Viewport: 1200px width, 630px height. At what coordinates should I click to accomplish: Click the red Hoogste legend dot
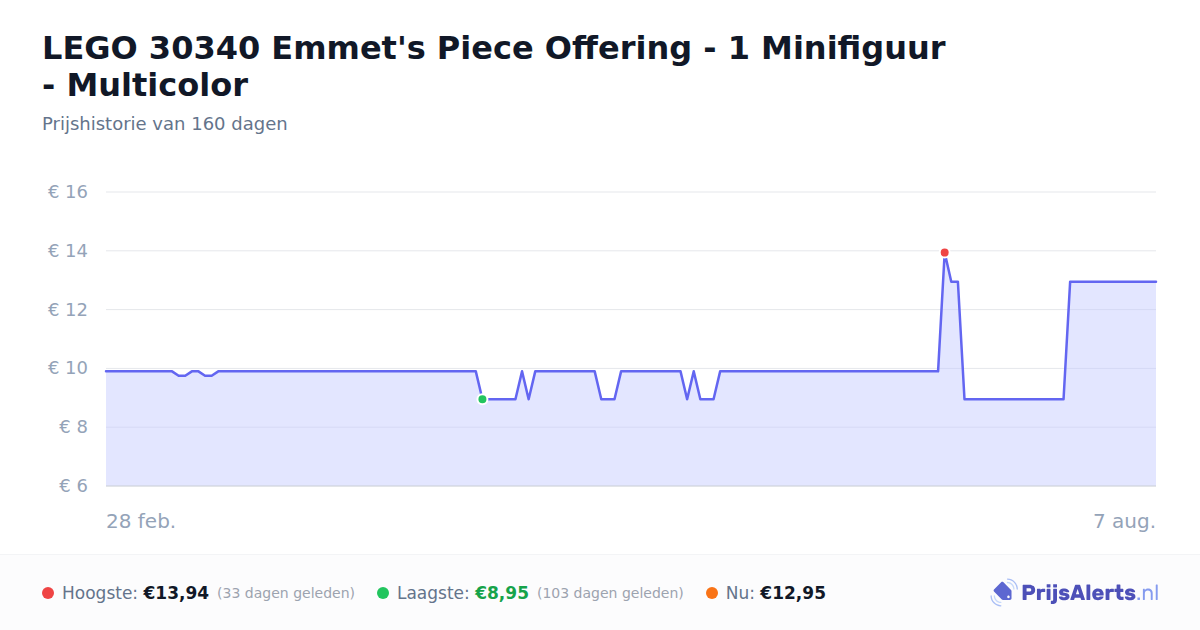pos(48,593)
